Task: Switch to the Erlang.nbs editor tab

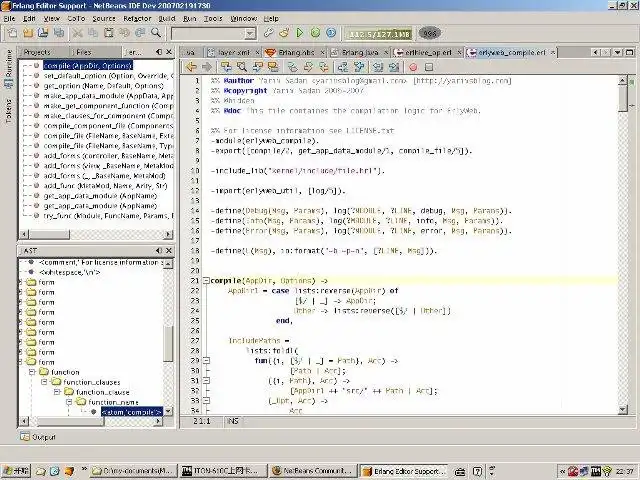Action: tap(296, 52)
